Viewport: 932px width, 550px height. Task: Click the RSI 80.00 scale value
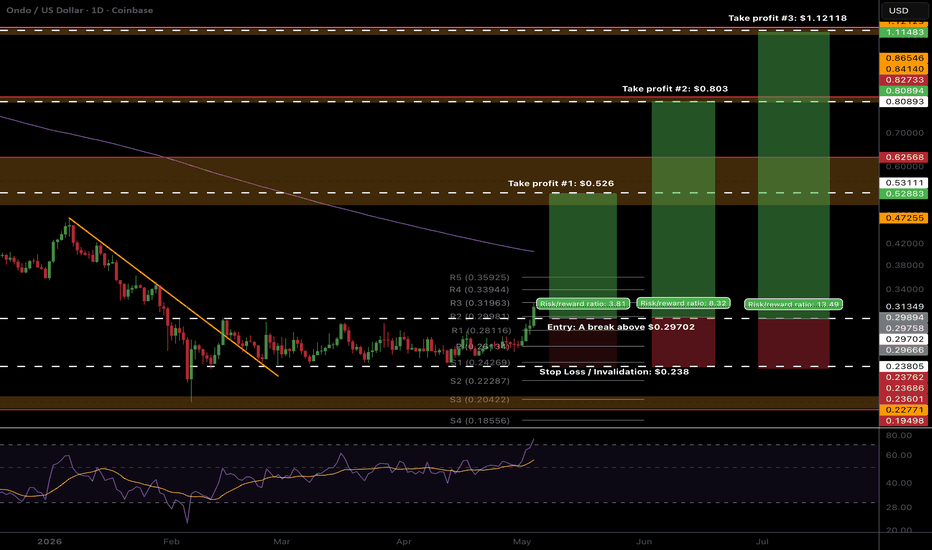(x=899, y=436)
